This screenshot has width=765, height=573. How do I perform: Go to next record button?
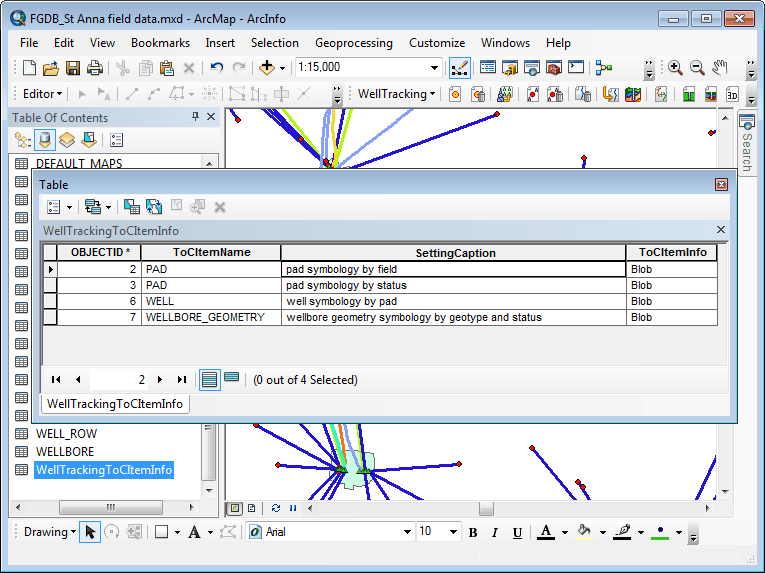point(160,380)
